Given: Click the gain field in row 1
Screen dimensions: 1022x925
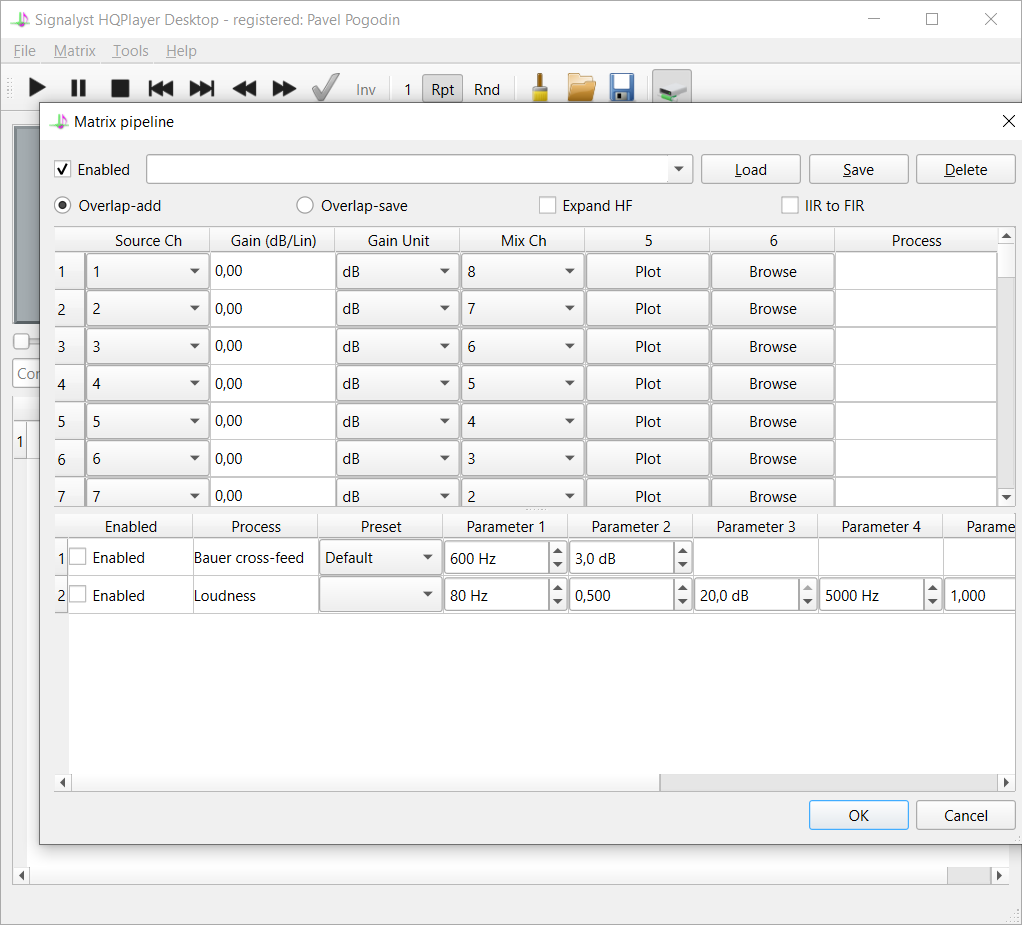Looking at the screenshot, I should [x=272, y=271].
